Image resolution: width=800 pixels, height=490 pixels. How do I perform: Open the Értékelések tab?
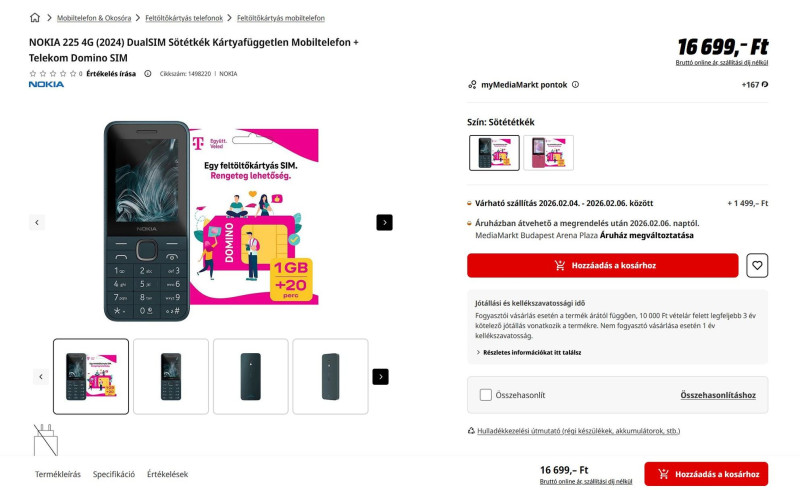(x=167, y=474)
